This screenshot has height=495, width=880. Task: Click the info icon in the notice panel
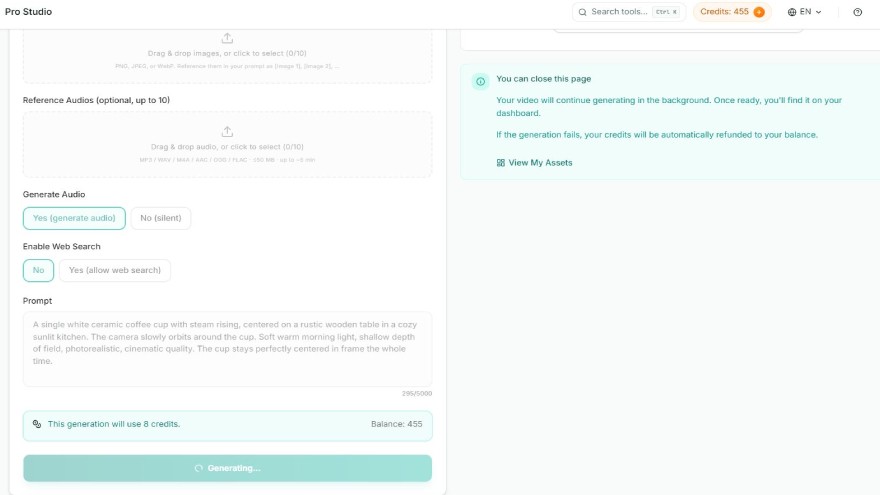[x=480, y=81]
